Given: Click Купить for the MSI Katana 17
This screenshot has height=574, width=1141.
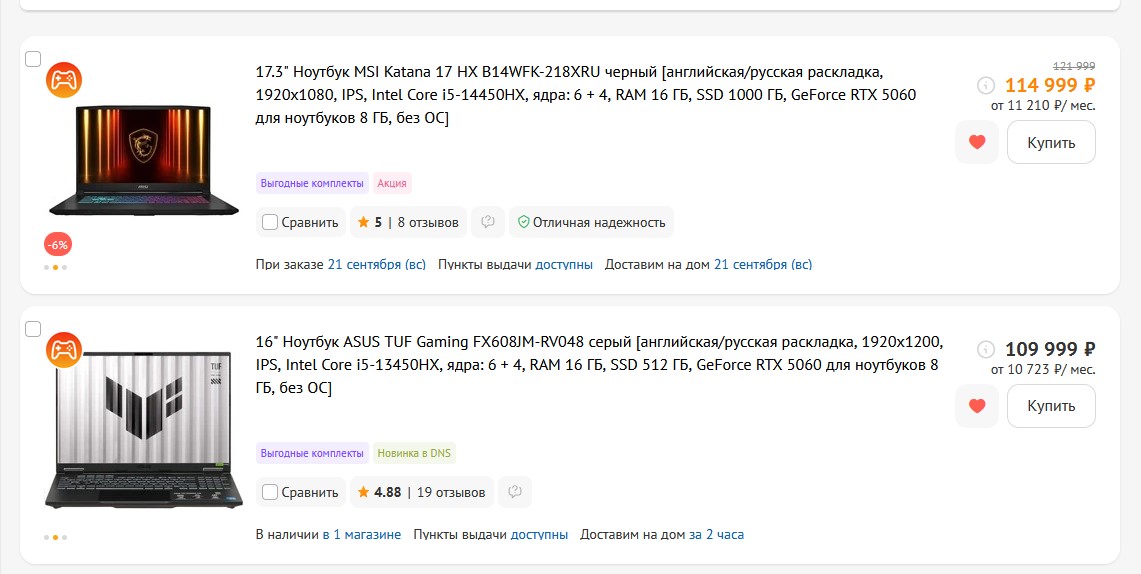Looking at the screenshot, I should point(1051,142).
